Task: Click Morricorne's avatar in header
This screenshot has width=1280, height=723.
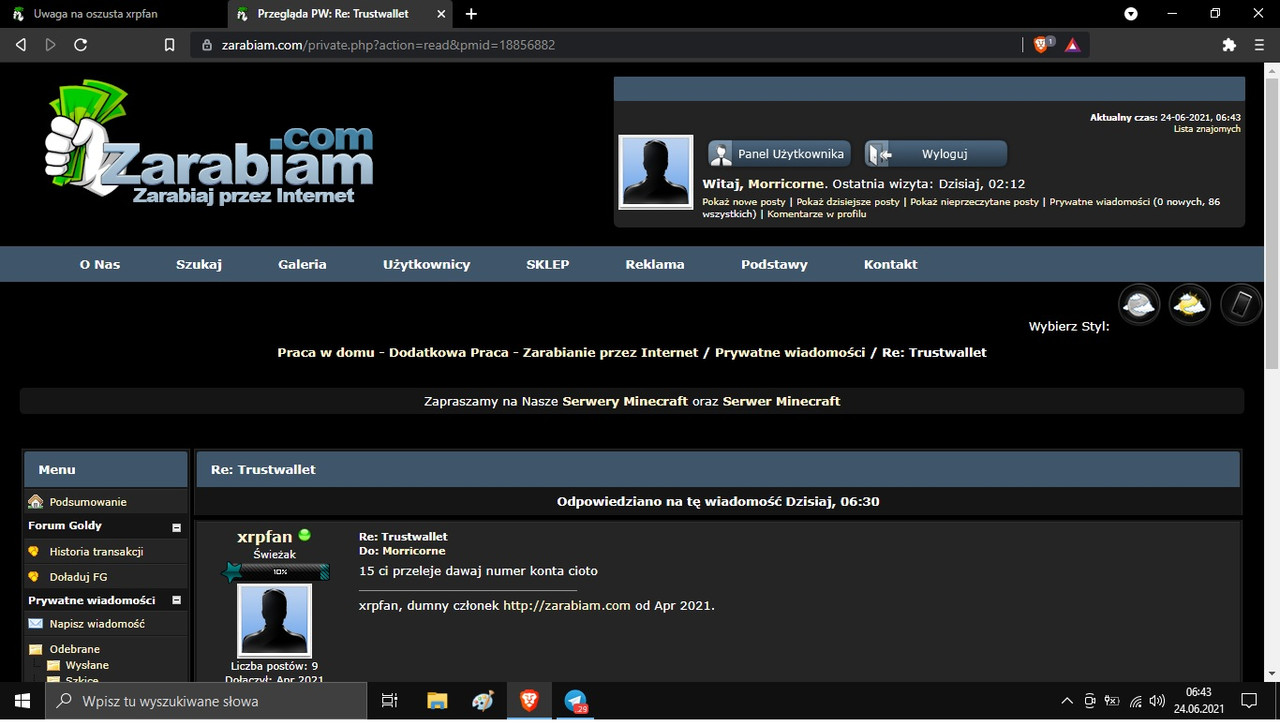Action: point(656,172)
